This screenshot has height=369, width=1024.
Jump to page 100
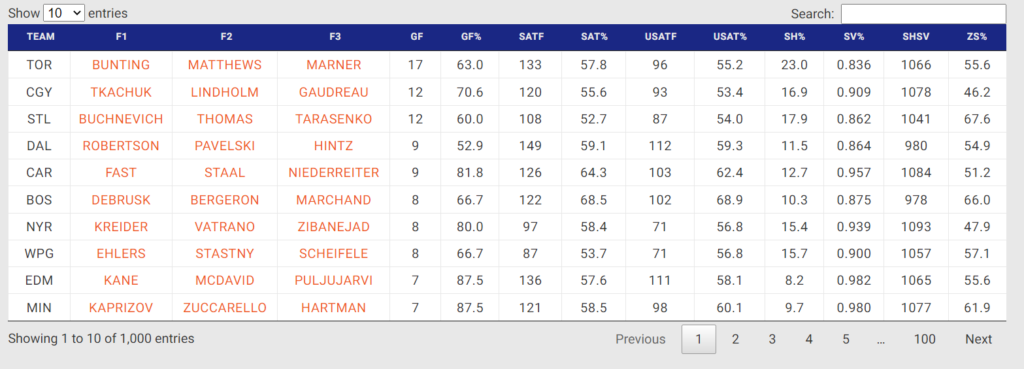click(925, 339)
